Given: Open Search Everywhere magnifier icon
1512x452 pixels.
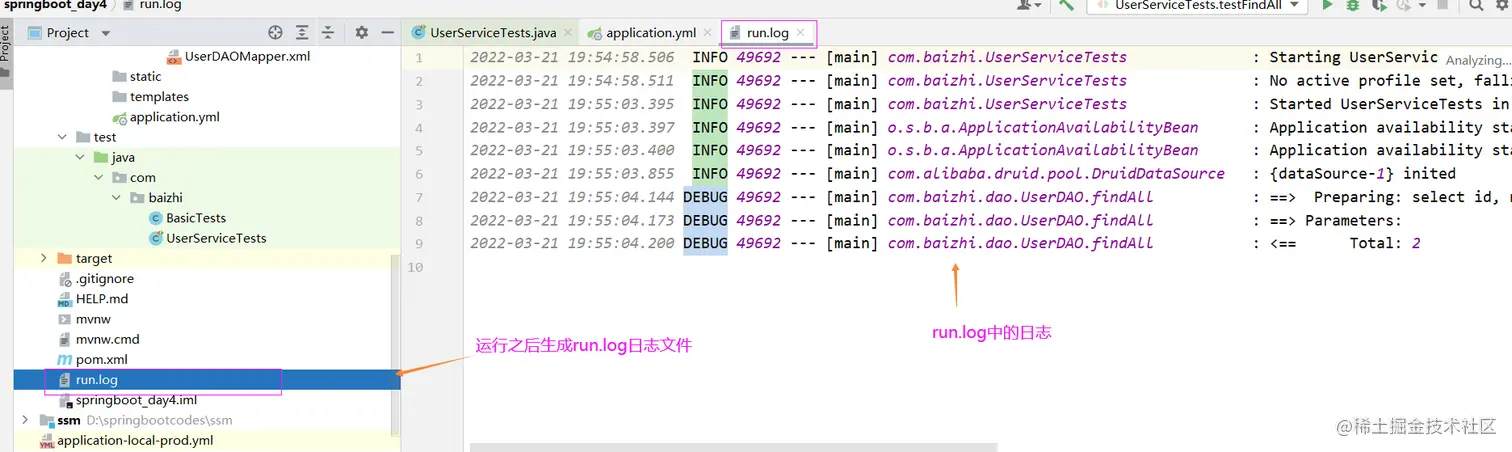Looking at the screenshot, I should [x=1477, y=5].
